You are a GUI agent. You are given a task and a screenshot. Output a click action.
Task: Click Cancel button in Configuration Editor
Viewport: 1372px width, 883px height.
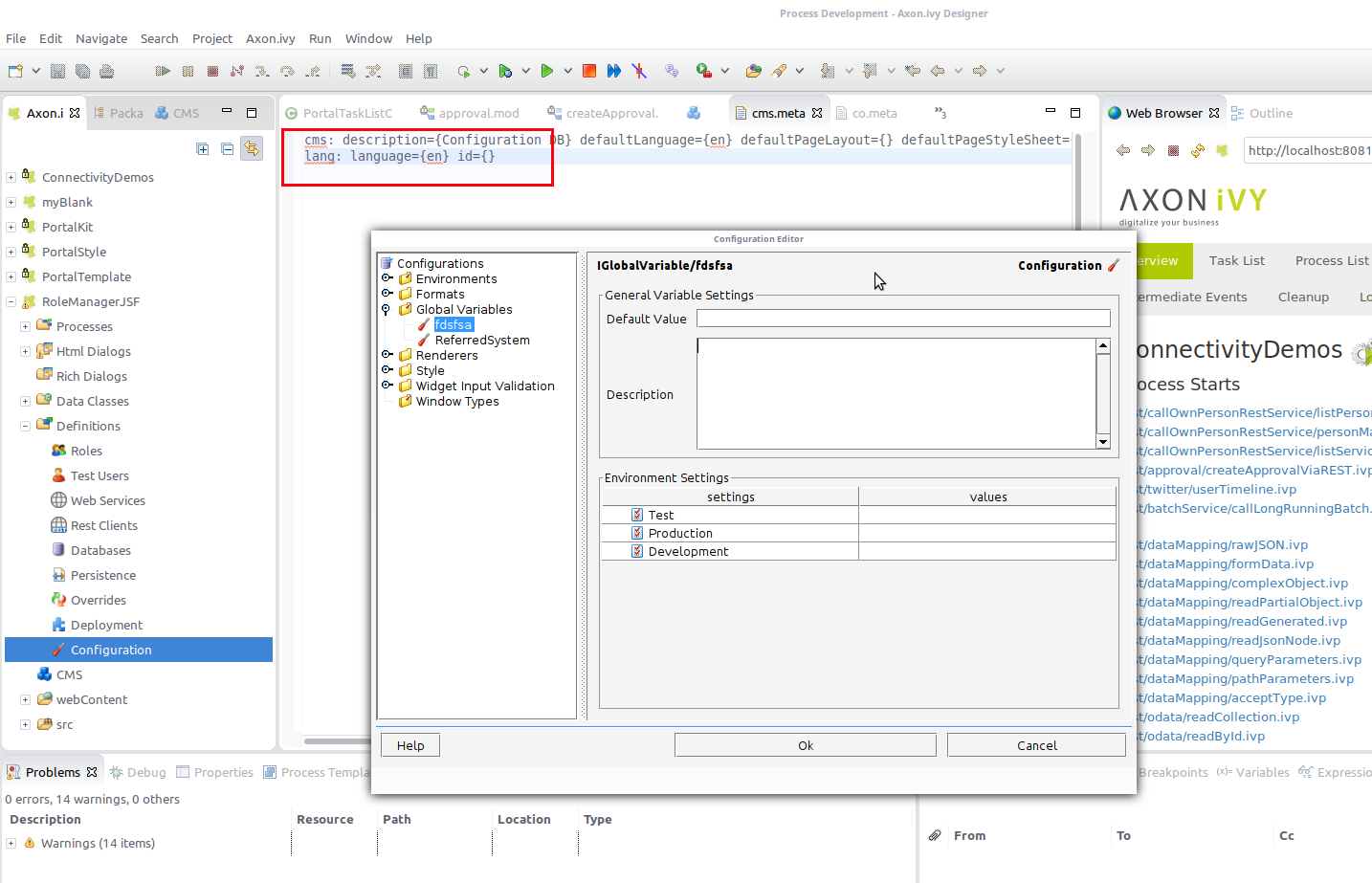(1036, 745)
